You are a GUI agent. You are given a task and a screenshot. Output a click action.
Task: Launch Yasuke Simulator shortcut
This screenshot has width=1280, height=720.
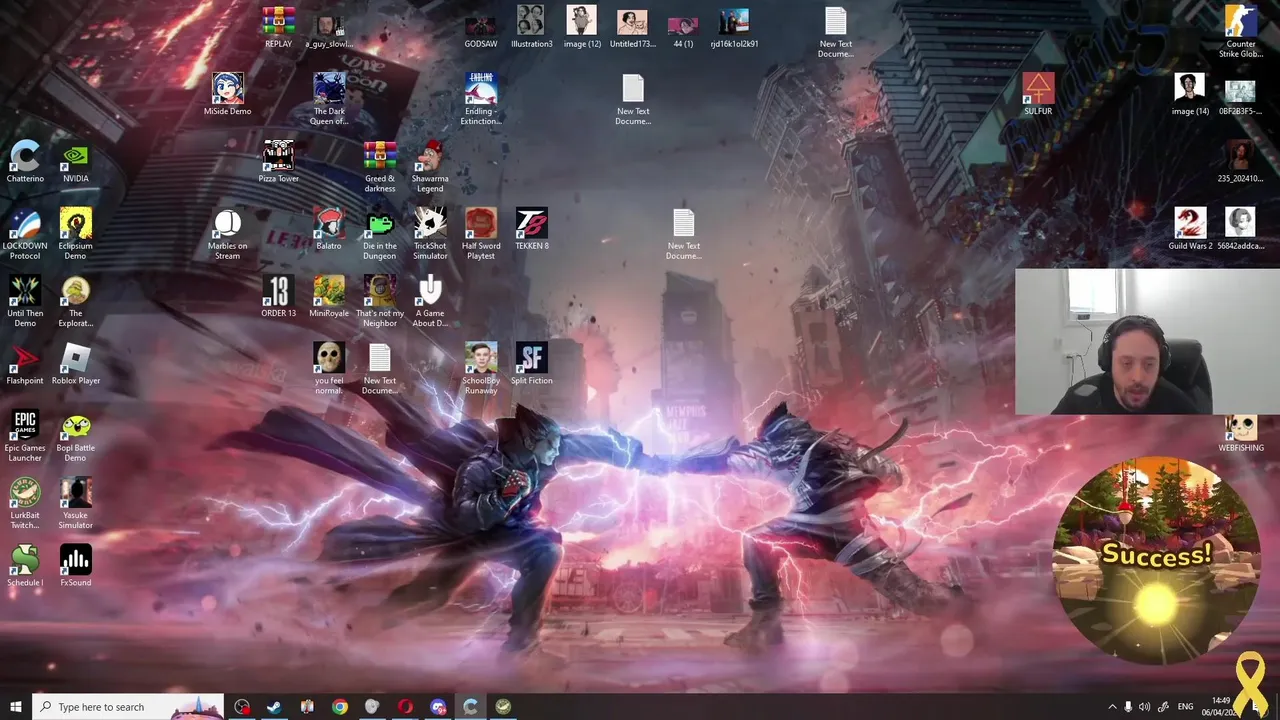pyautogui.click(x=75, y=501)
